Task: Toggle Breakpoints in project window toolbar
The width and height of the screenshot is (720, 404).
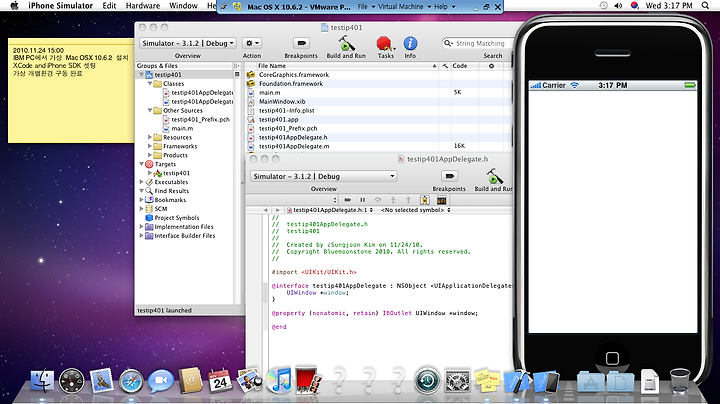Action: pyautogui.click(x=301, y=44)
